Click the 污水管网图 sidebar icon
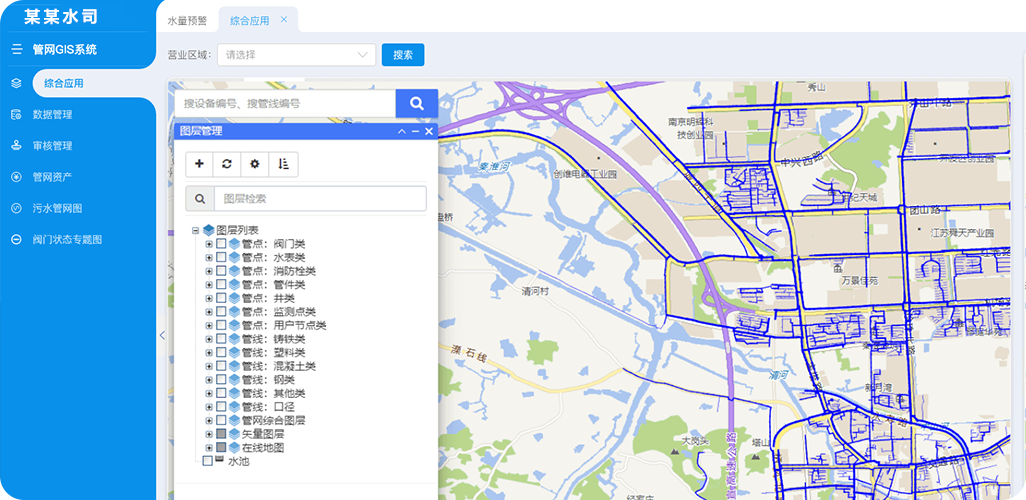 (17, 209)
